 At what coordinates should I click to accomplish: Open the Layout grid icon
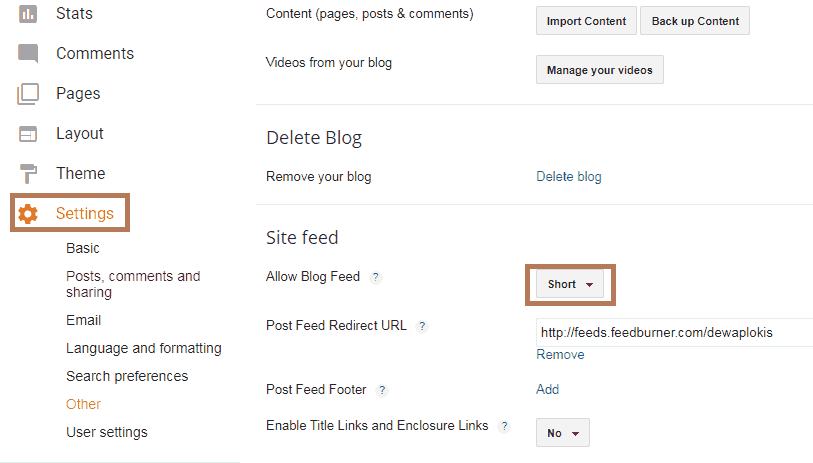click(28, 134)
